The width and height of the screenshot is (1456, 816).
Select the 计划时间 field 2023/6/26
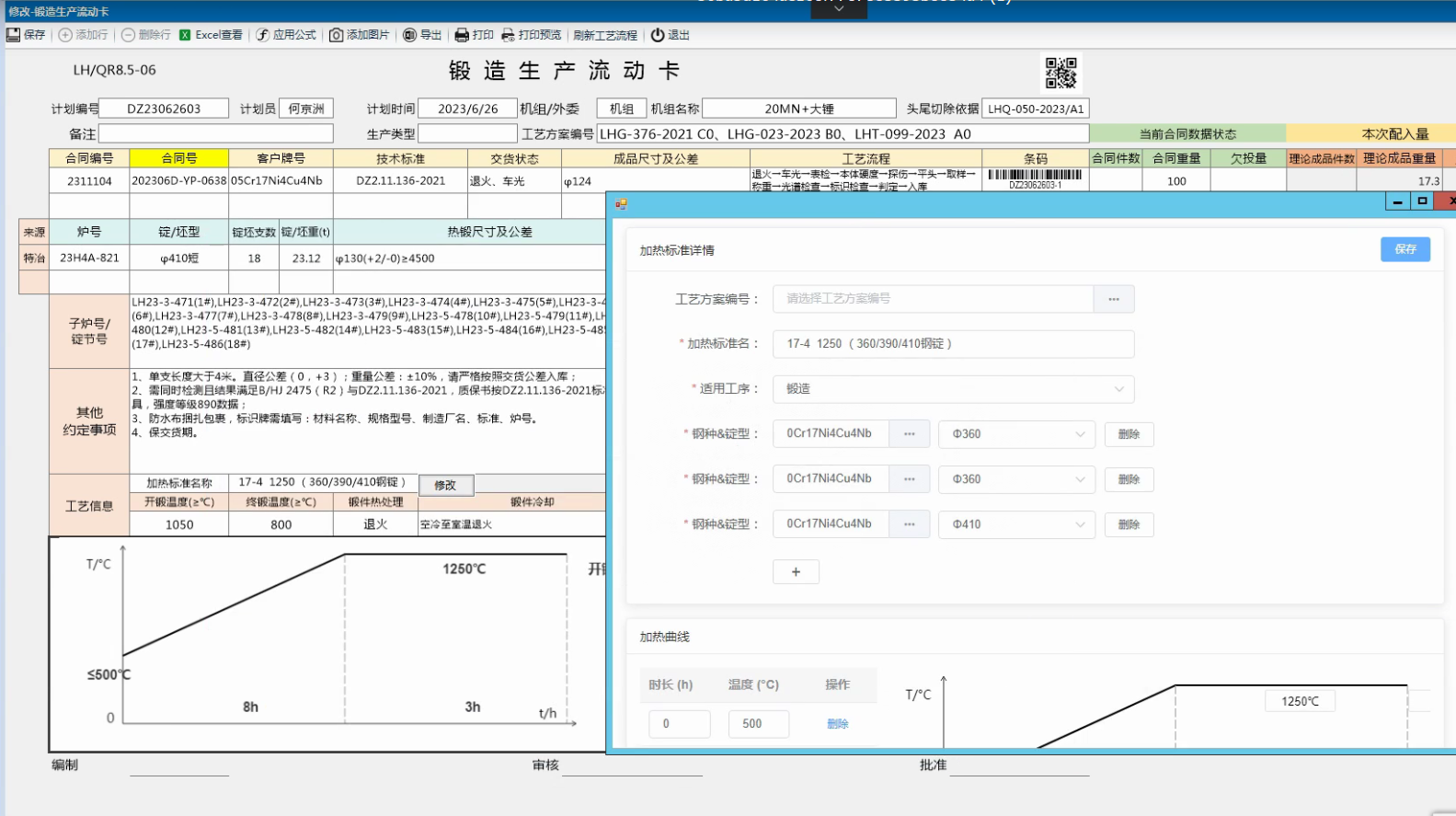pyautogui.click(x=467, y=109)
